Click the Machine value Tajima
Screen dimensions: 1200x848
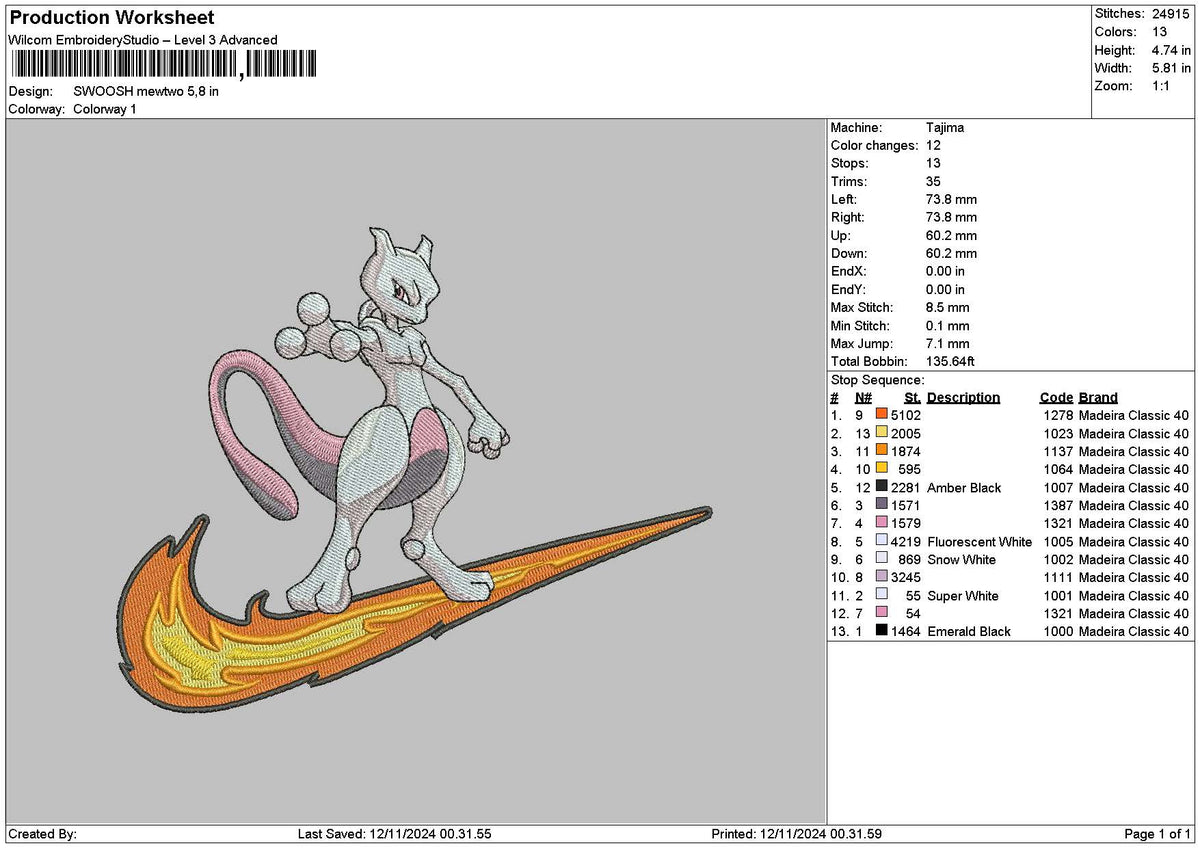pyautogui.click(x=945, y=128)
